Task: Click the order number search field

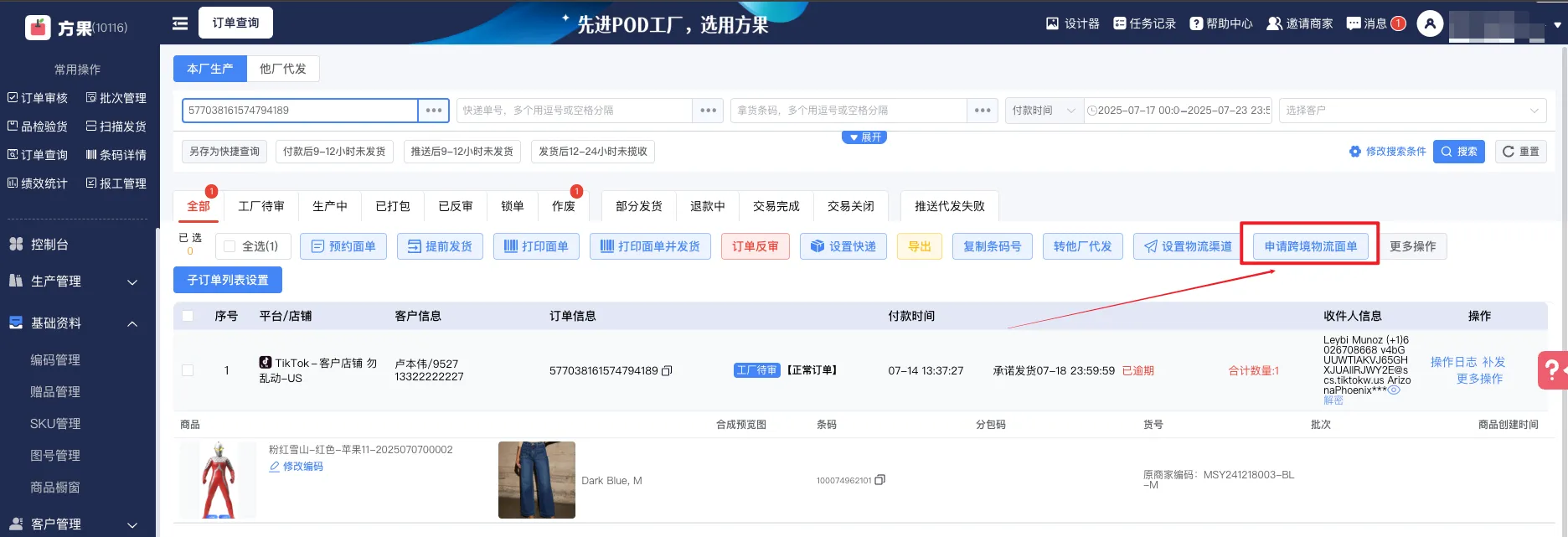Action: click(x=300, y=111)
